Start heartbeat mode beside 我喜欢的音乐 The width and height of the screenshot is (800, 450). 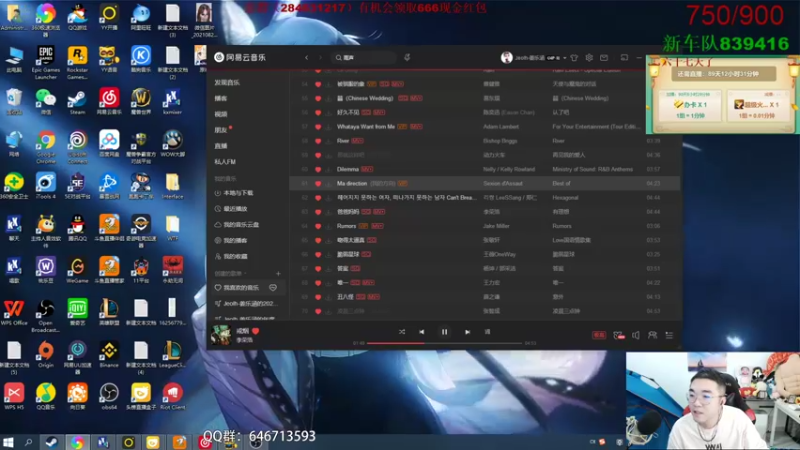[273, 288]
